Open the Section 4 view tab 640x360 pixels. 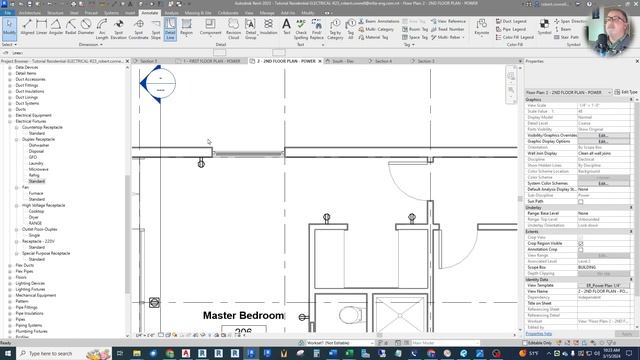click(383, 61)
